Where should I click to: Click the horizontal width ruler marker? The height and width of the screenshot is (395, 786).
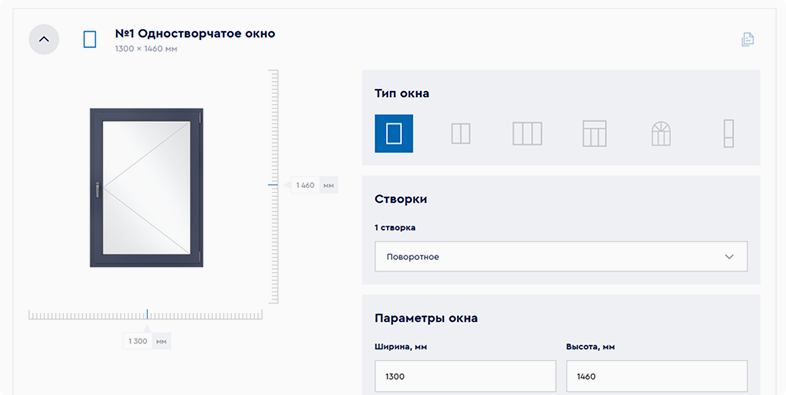pyautogui.click(x=147, y=314)
